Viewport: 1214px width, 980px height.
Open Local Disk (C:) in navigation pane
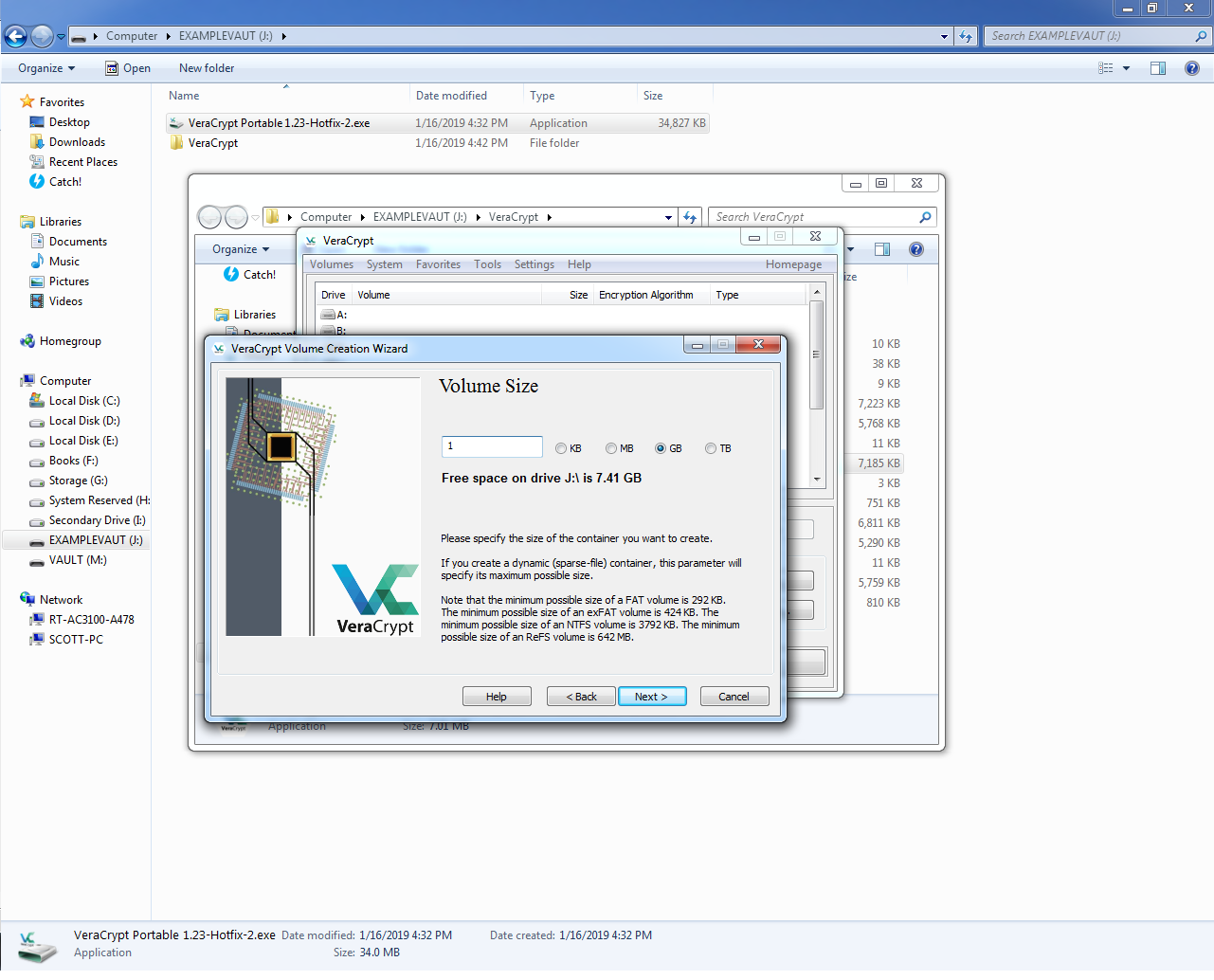84,401
